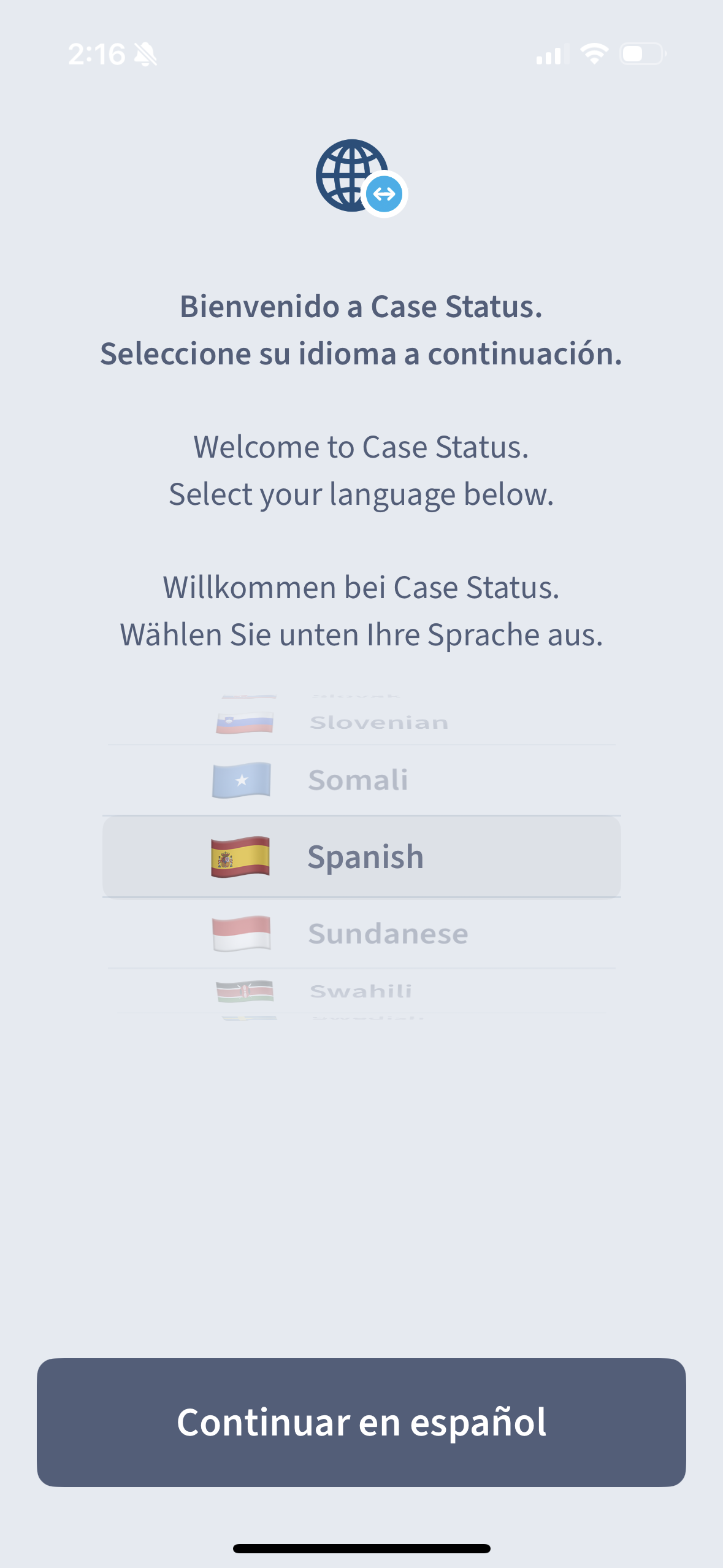Tap the "Welcome to Case Status" text
Viewport: 723px width, 1568px height.
coord(361,447)
